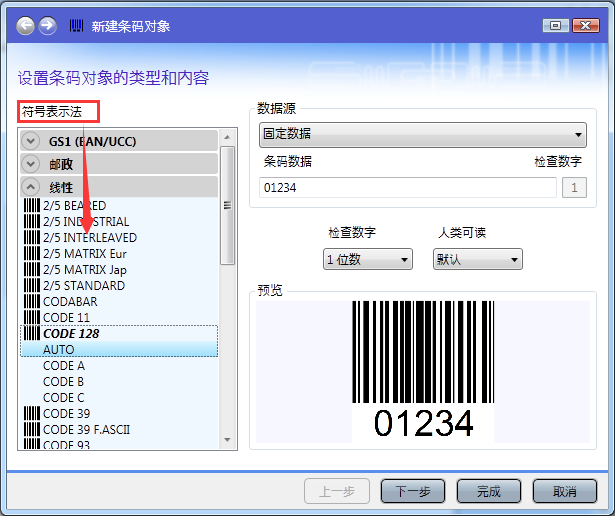
Task: Click the 取消 button
Action: [x=564, y=491]
